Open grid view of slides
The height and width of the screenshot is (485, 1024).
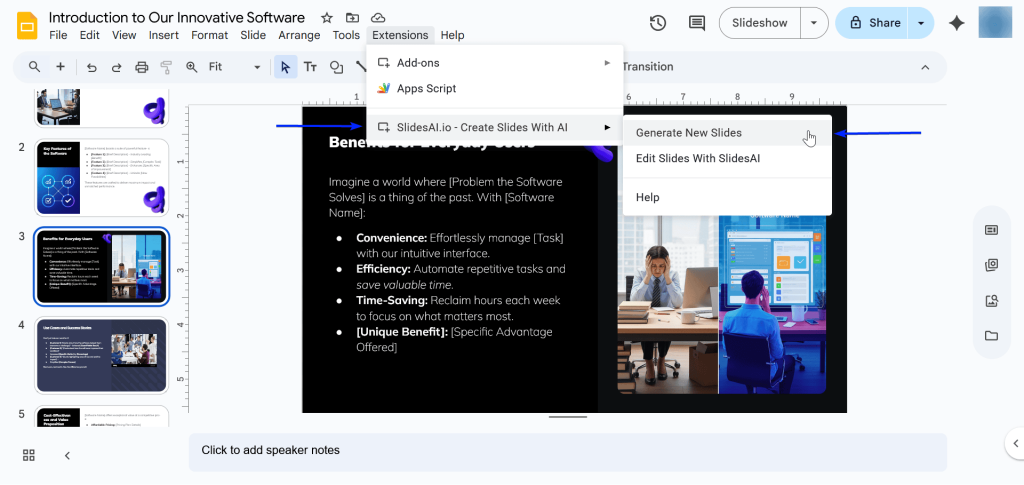tap(29, 455)
